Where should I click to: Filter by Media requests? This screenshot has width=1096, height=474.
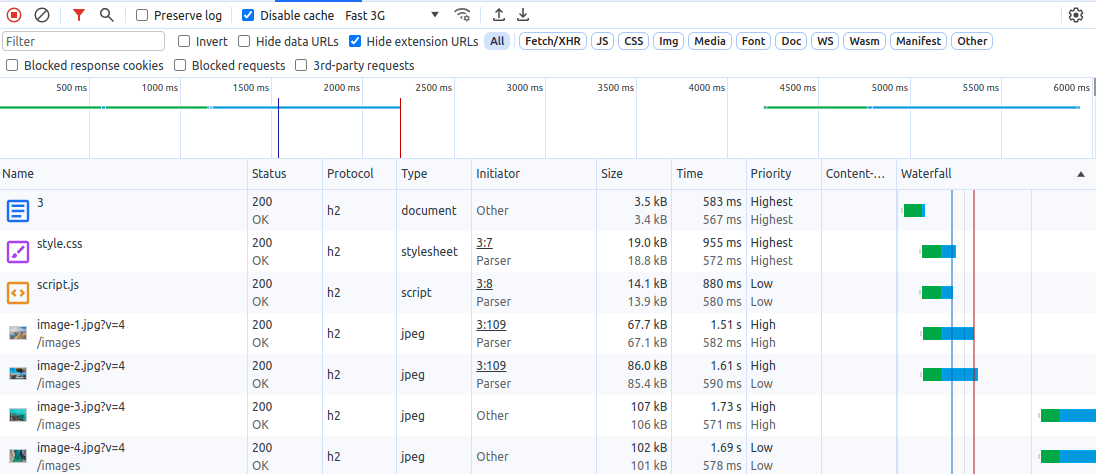pos(710,41)
